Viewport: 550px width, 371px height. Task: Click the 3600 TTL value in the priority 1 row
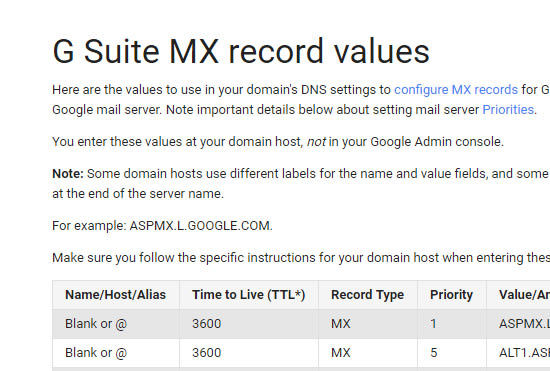[x=206, y=324]
